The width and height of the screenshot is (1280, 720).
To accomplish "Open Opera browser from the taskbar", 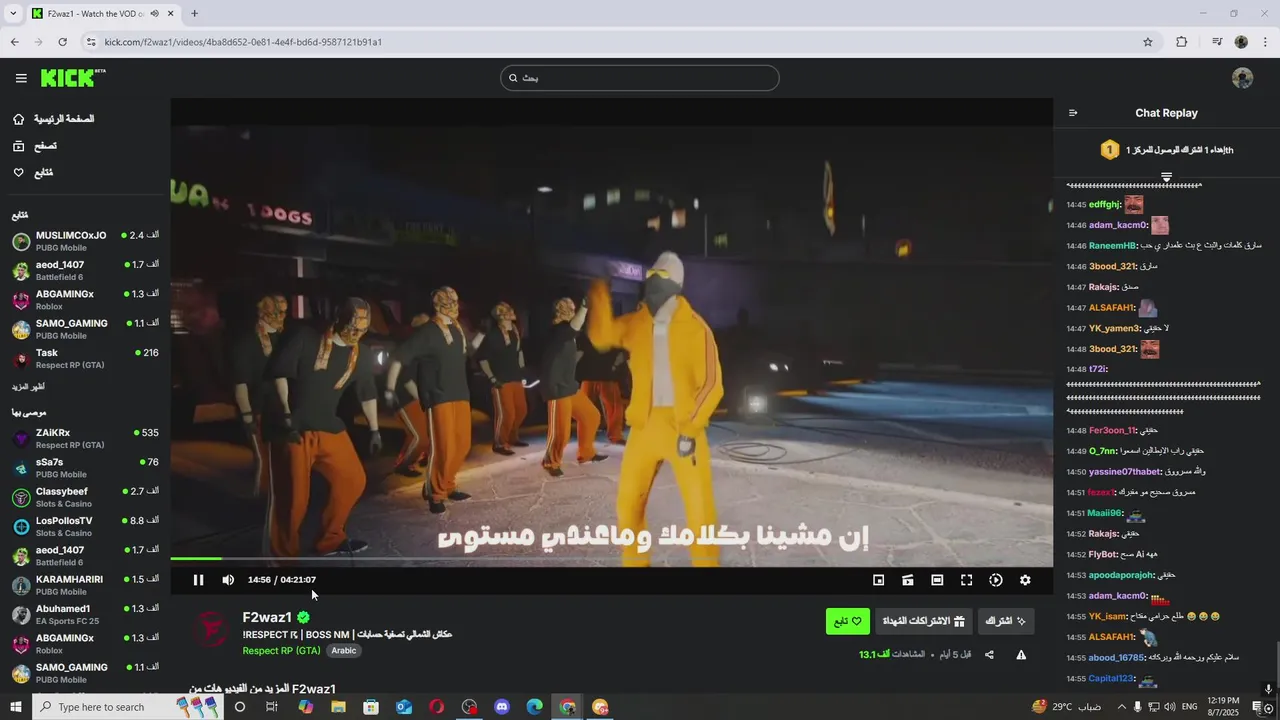I will pyautogui.click(x=437, y=707).
